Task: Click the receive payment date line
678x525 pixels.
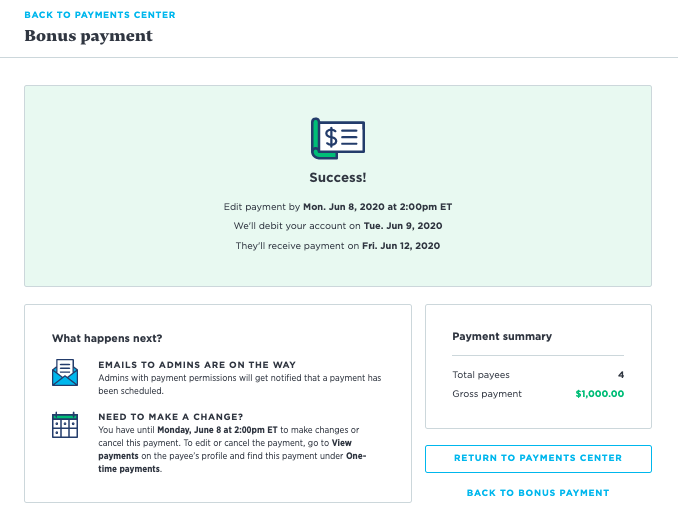Action: point(338,245)
